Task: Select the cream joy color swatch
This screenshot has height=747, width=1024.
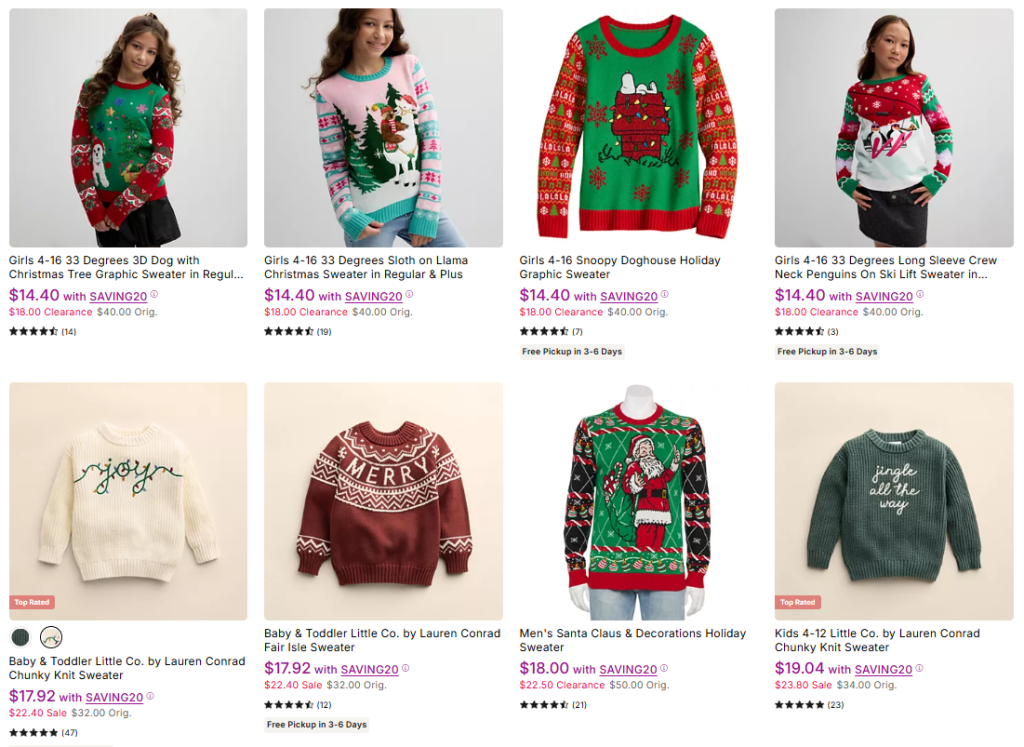Action: click(x=51, y=636)
